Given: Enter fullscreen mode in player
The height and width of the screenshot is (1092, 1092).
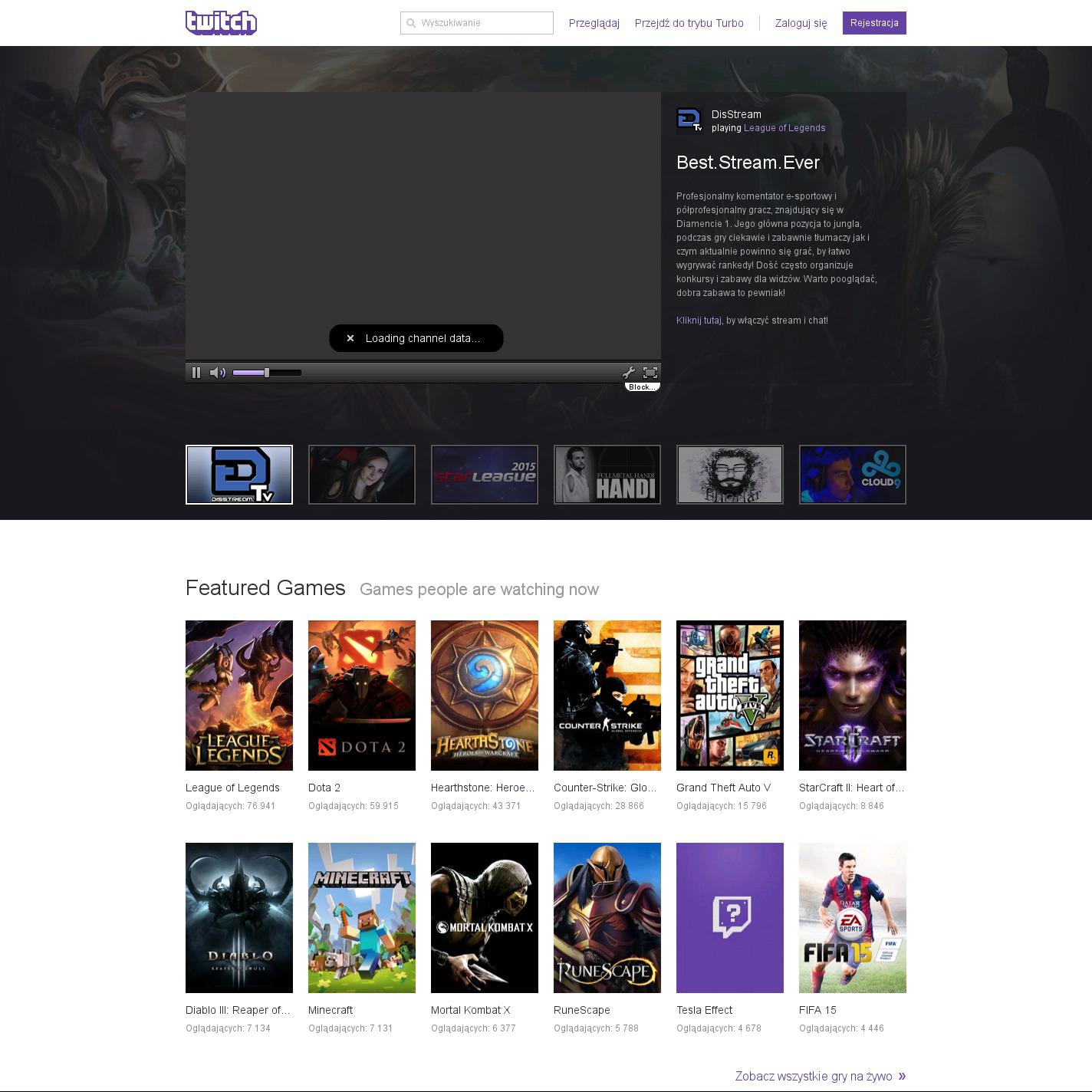Looking at the screenshot, I should (x=650, y=373).
